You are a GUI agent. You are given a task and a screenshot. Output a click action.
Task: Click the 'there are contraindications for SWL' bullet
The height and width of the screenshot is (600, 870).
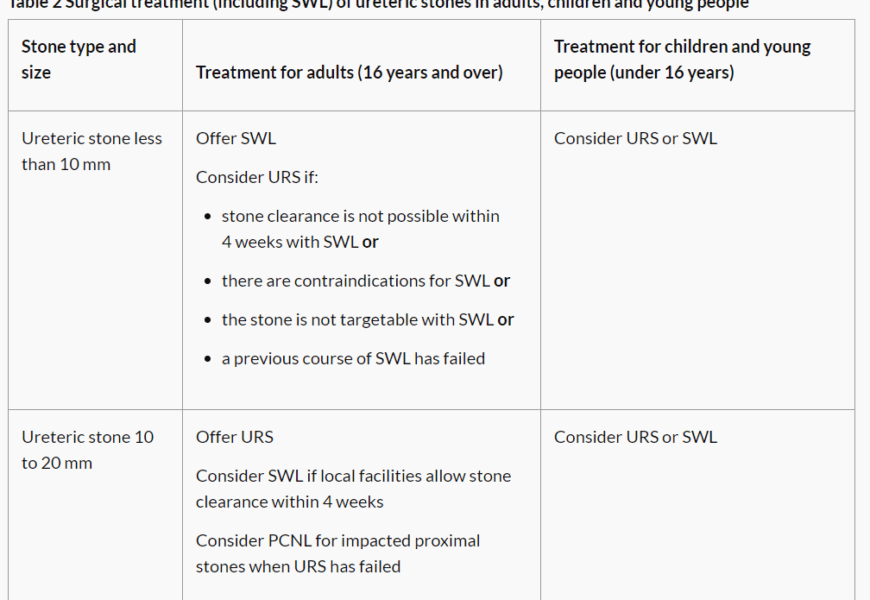pos(355,281)
